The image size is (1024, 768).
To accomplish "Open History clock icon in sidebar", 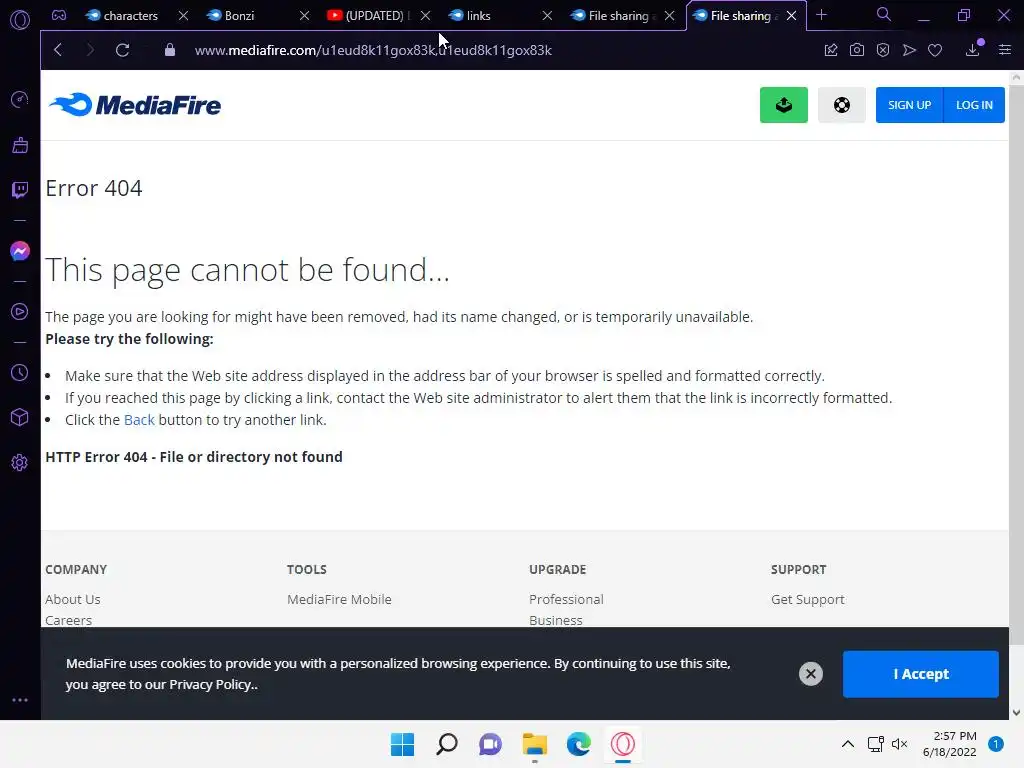I will [20, 372].
